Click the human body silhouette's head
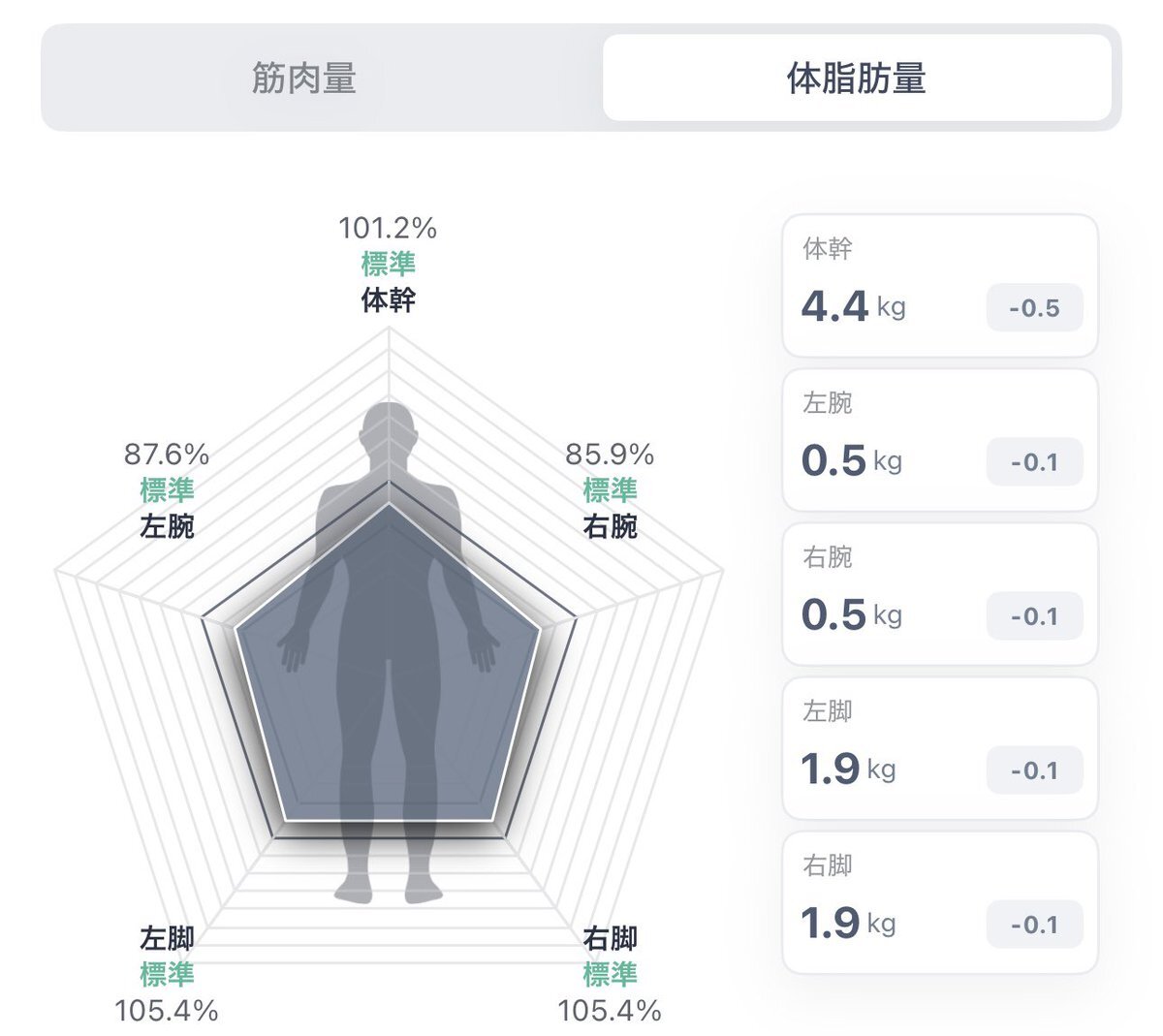 [389, 426]
